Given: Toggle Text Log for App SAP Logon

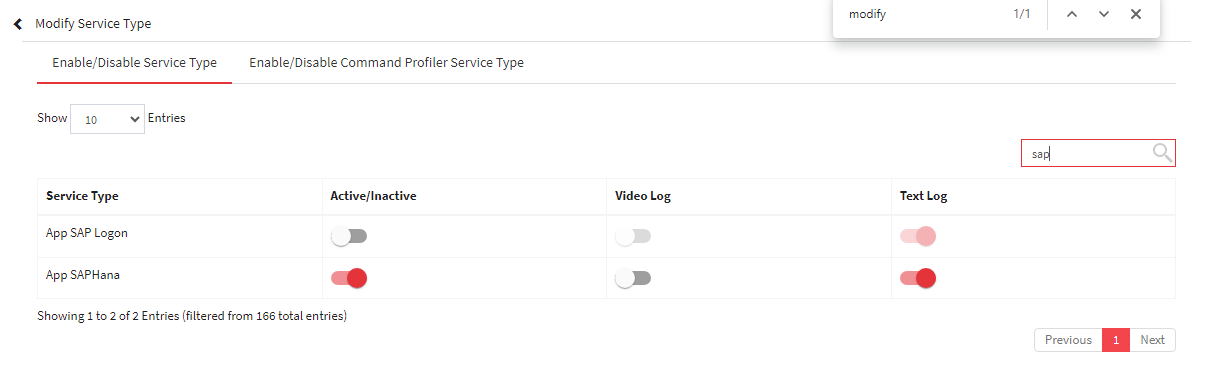Looking at the screenshot, I should coord(918,236).
